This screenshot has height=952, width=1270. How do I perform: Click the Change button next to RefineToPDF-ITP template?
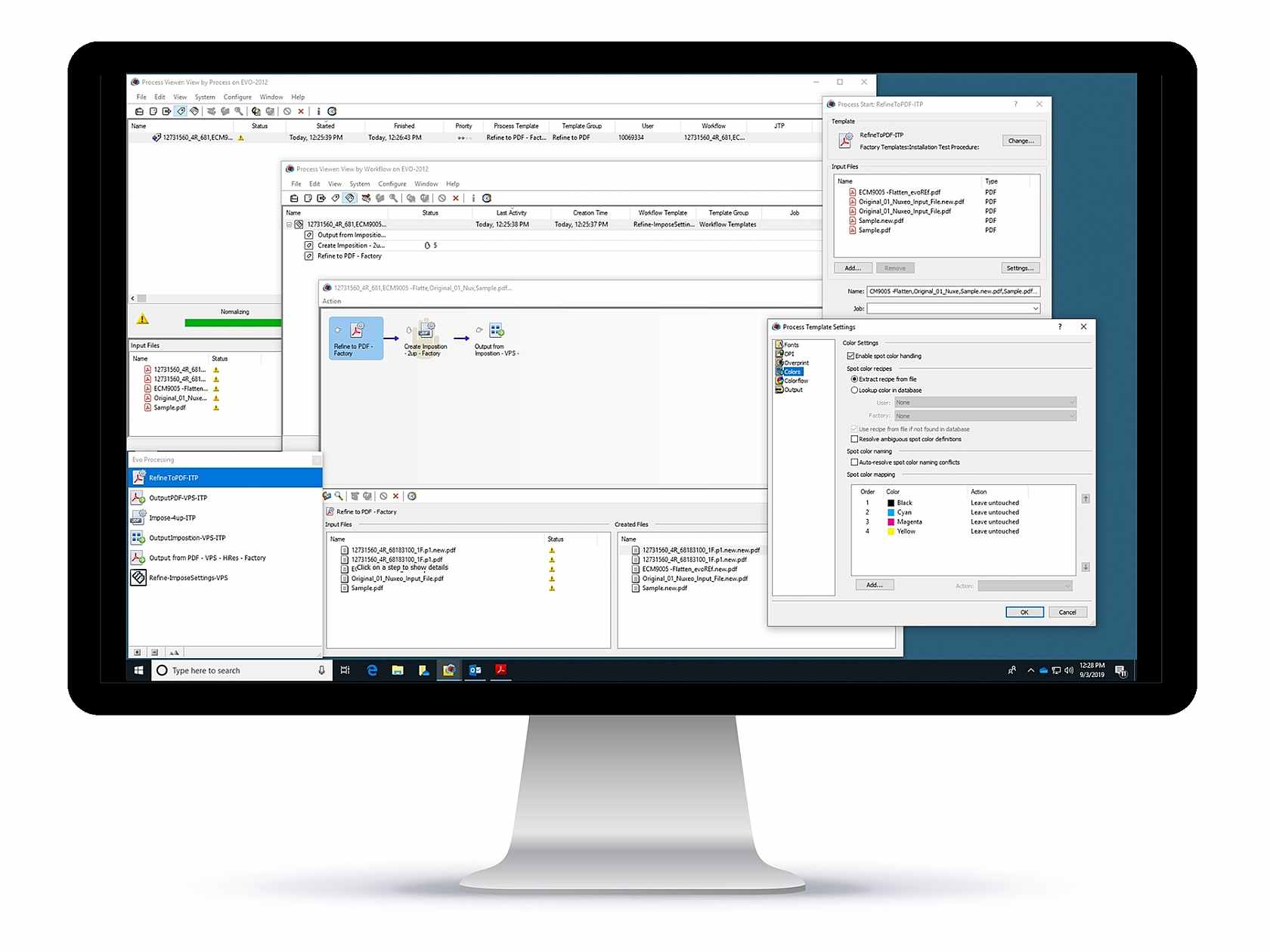tap(1021, 141)
